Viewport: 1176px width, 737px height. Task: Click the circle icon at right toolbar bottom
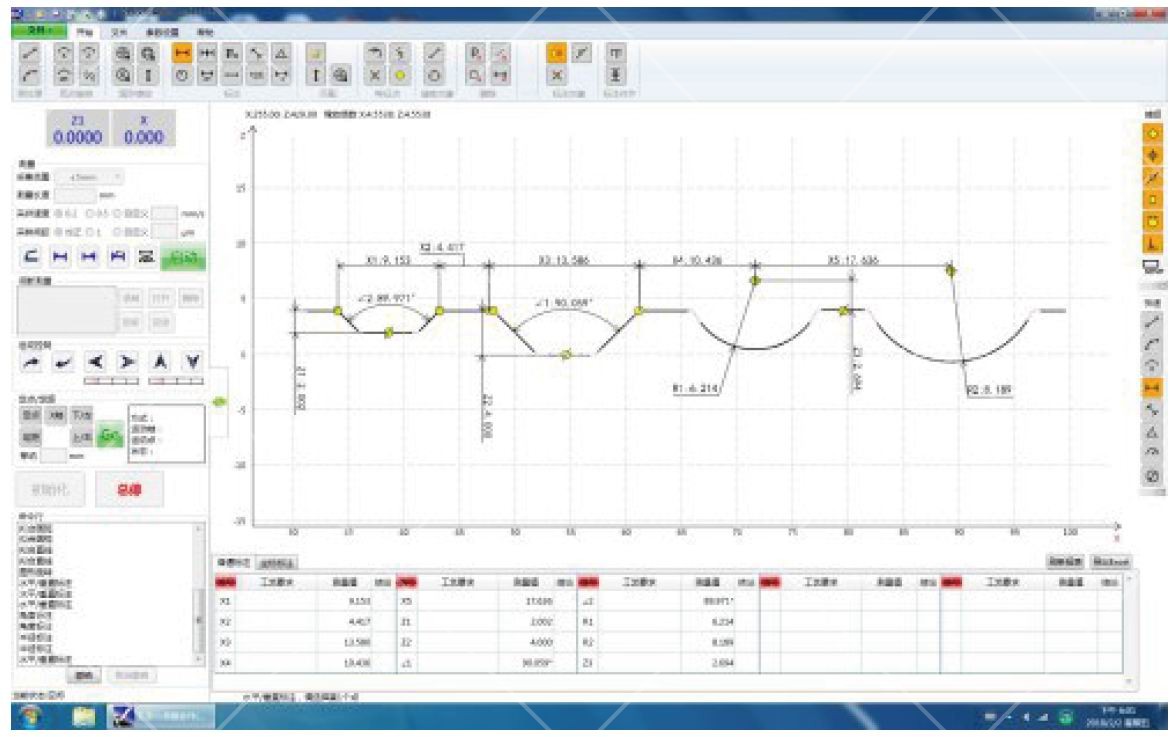(1153, 476)
